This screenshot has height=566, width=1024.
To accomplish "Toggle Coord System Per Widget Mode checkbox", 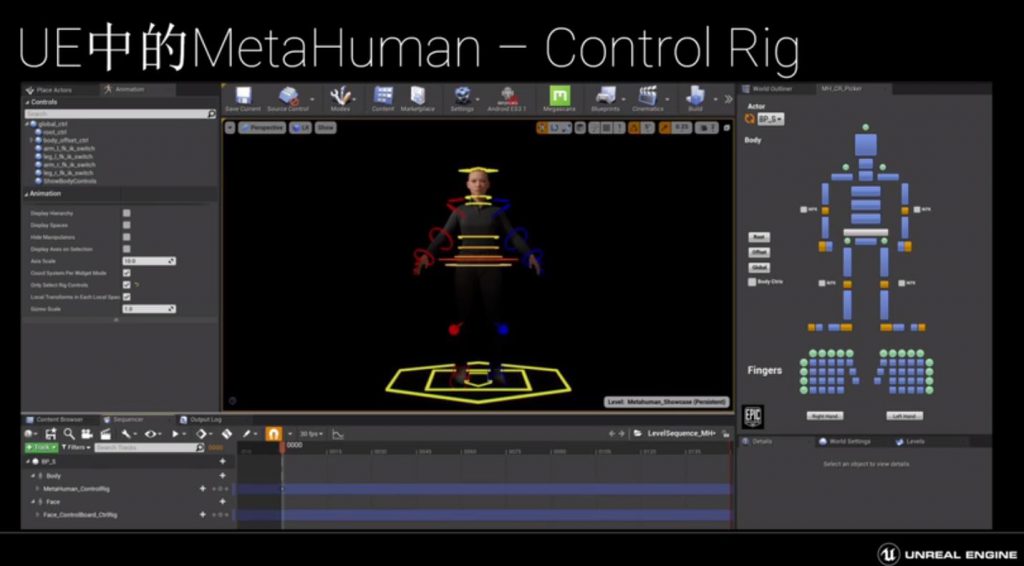I will pos(126,273).
